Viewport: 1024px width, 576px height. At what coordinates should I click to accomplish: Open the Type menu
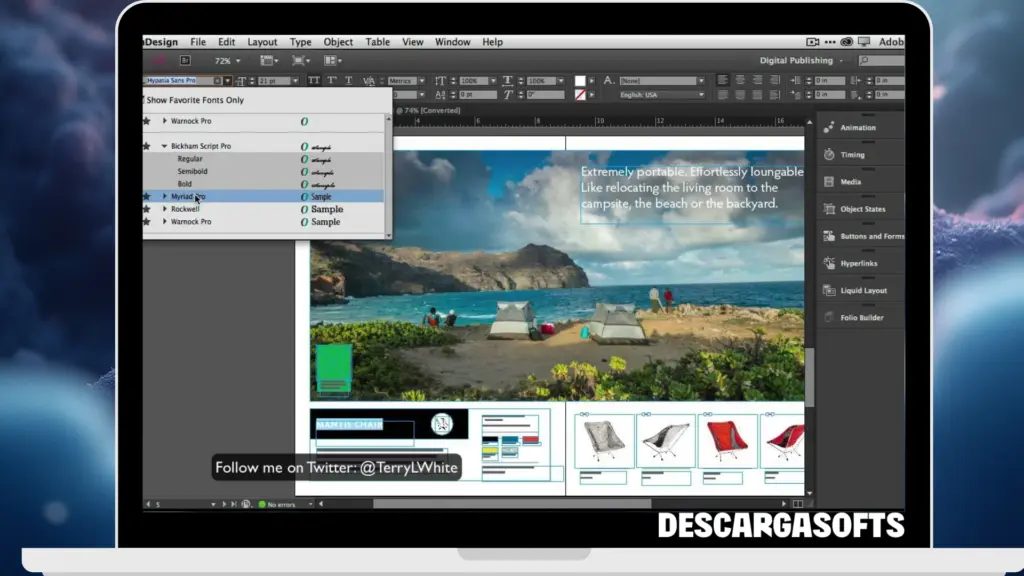(300, 42)
